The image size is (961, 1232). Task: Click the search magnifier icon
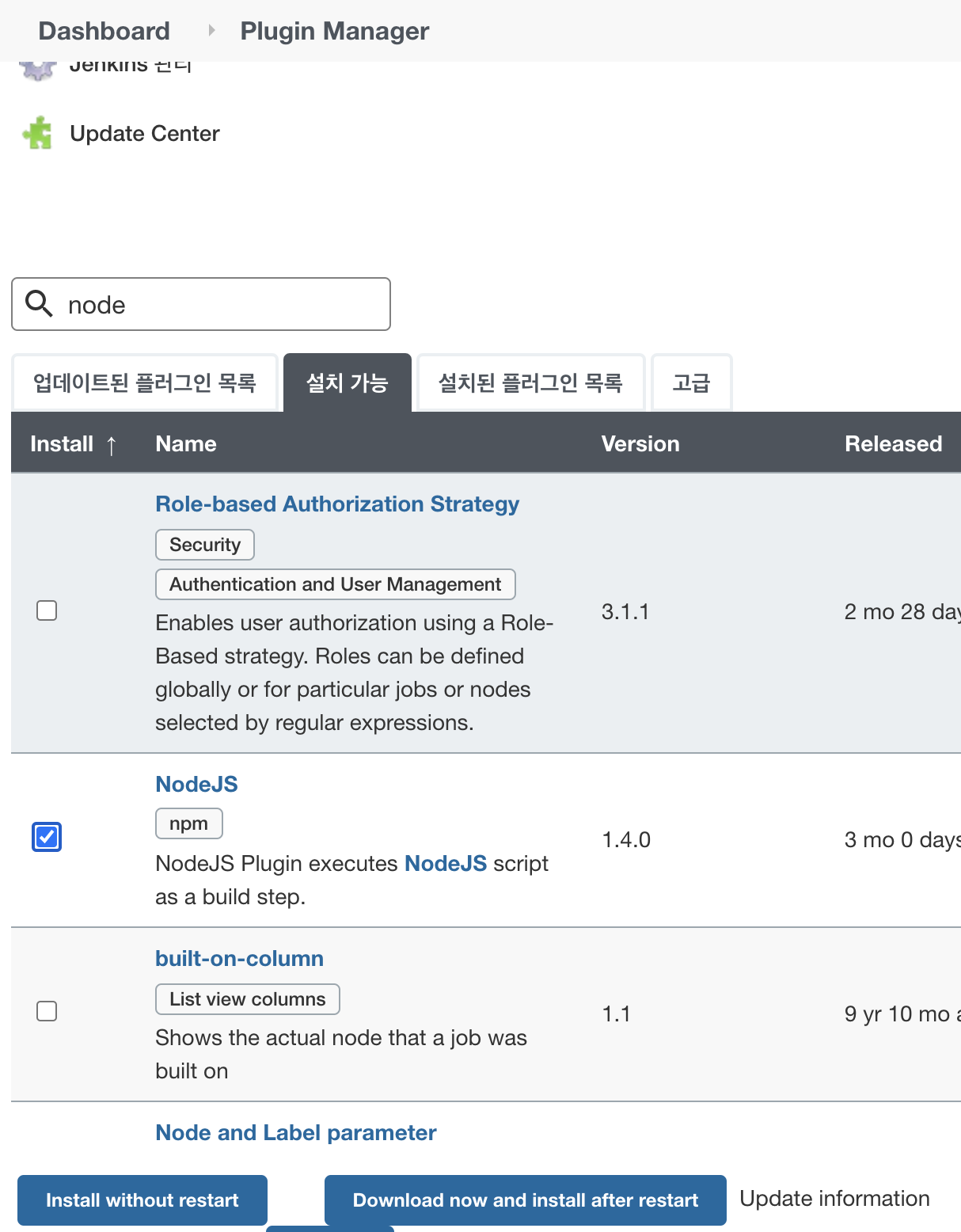pos(39,303)
